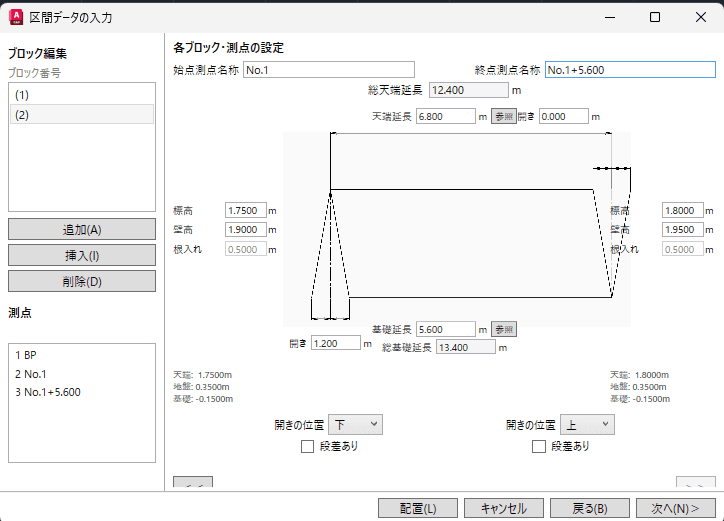This screenshot has width=724, height=521.
Task: Click the 挿入(I) insert button
Action: [82, 255]
